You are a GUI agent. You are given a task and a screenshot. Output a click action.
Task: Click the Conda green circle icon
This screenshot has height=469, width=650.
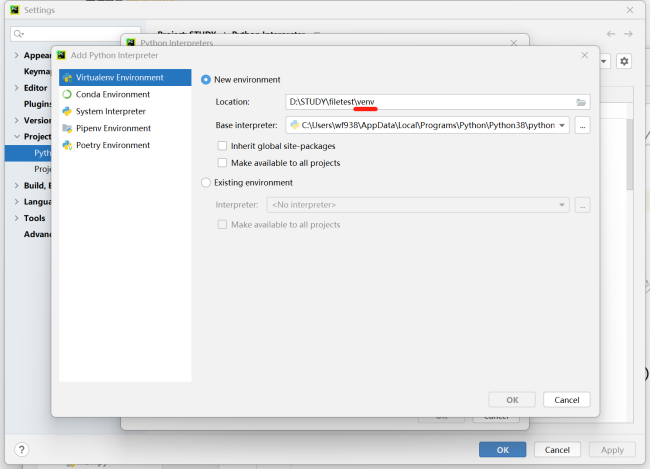tap(67, 95)
